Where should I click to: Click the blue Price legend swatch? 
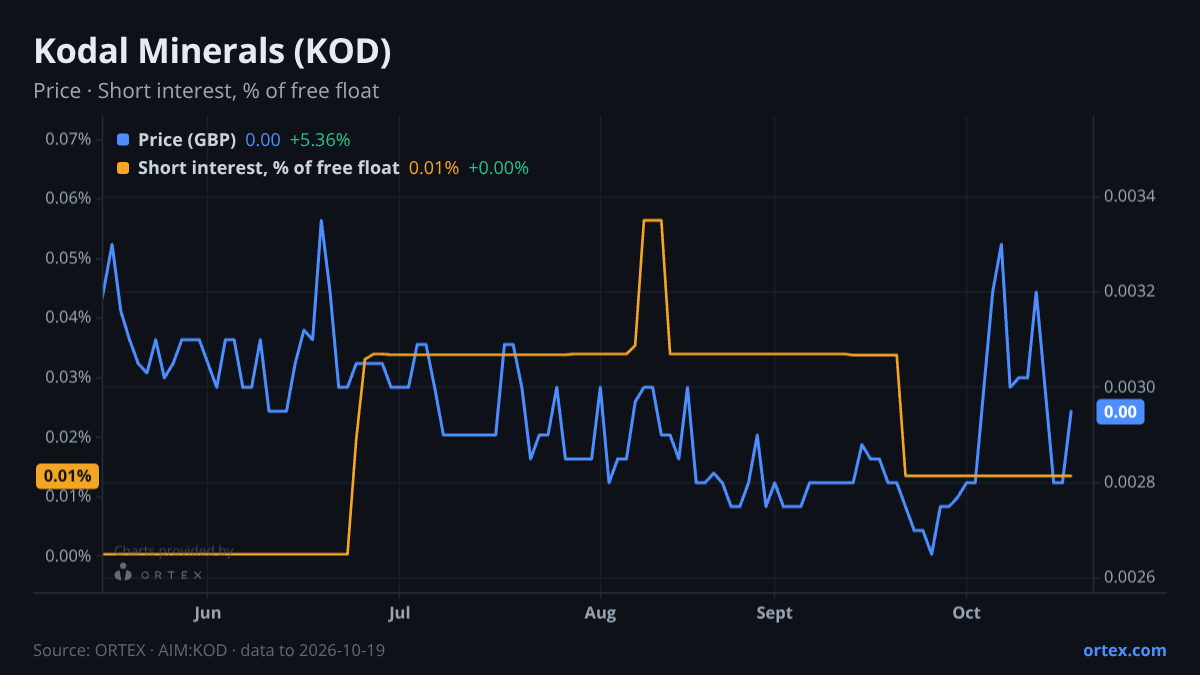tap(123, 140)
